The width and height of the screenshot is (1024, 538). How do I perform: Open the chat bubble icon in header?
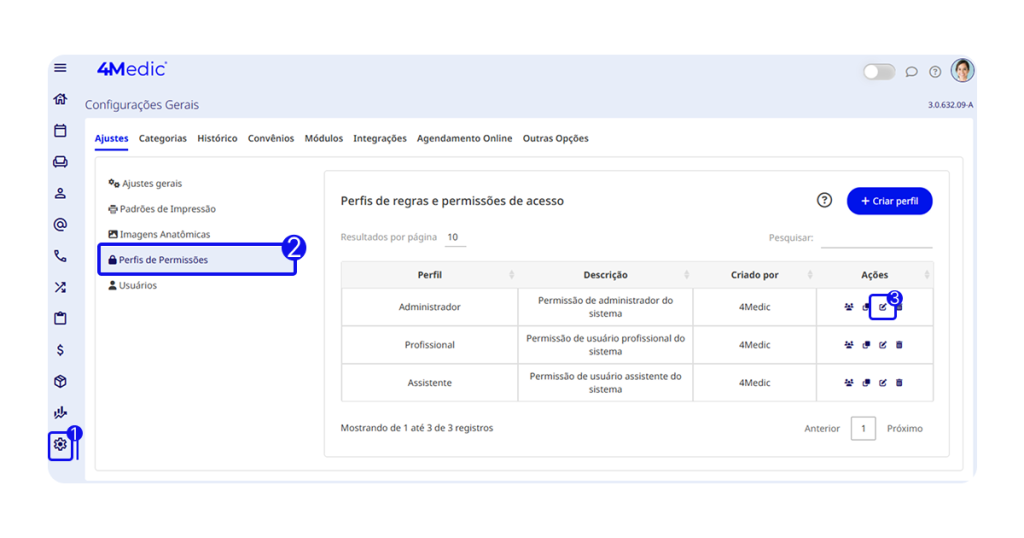(x=911, y=72)
